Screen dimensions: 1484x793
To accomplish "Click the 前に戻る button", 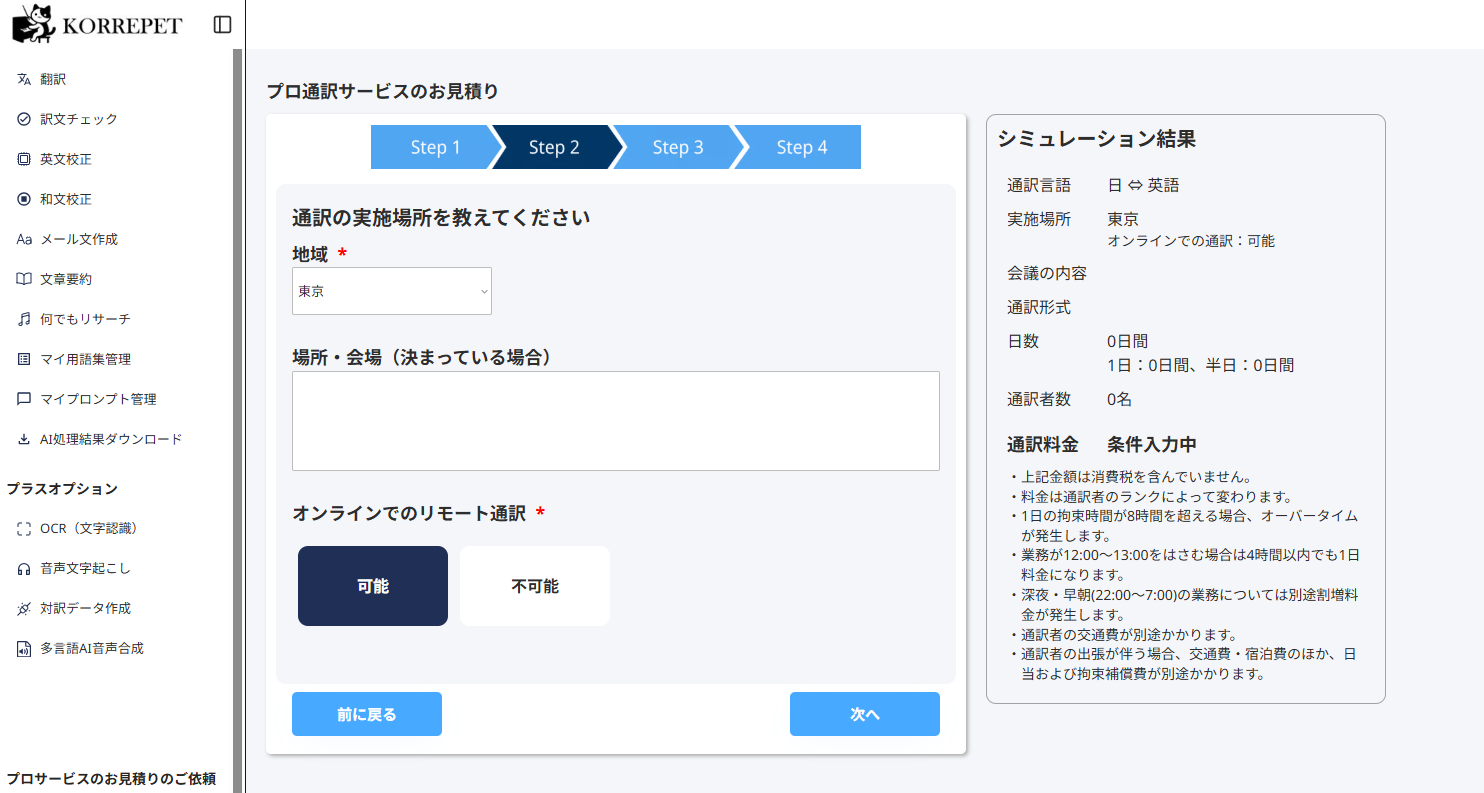I will [x=367, y=714].
